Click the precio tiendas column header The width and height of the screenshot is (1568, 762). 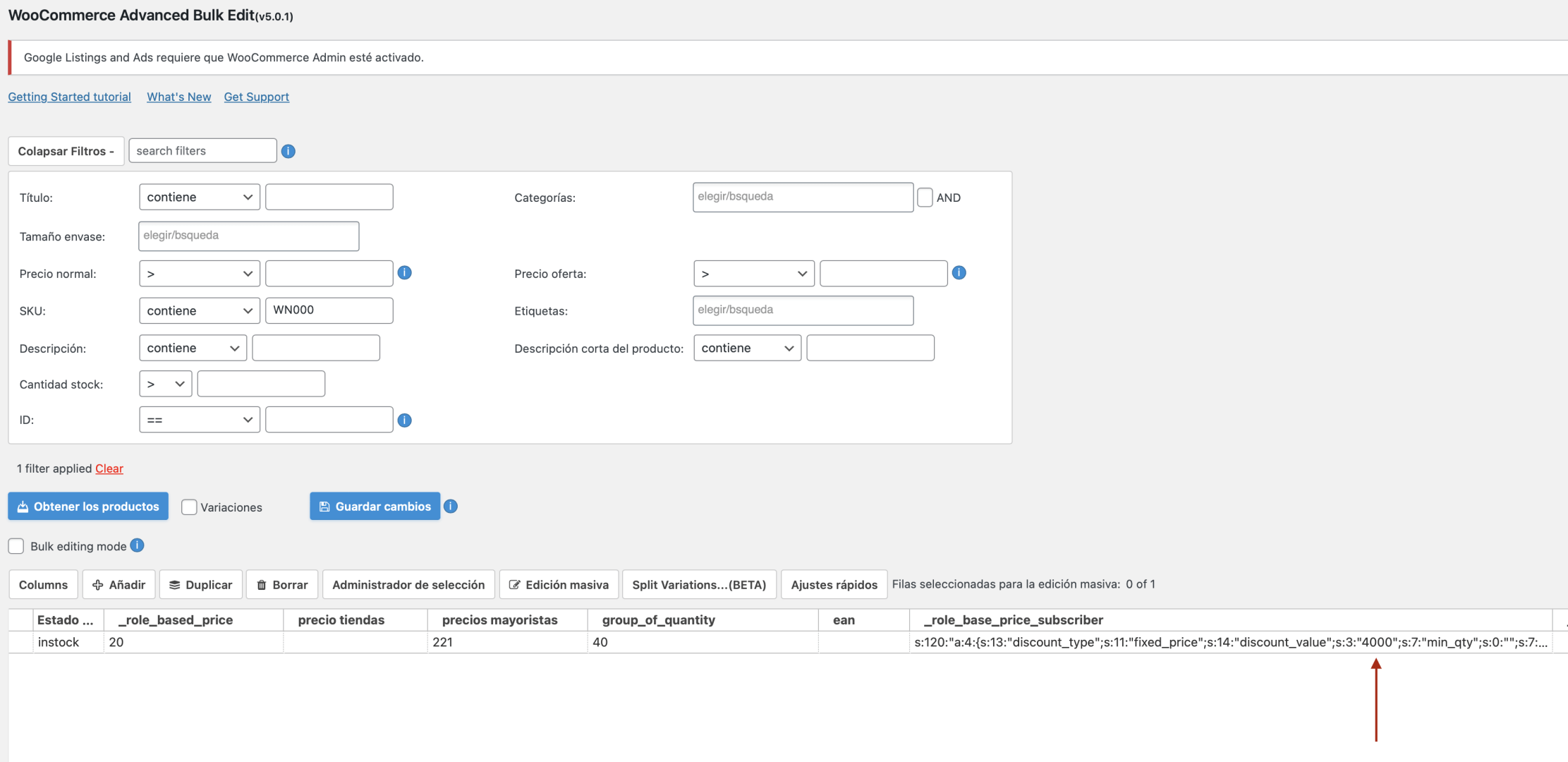point(355,620)
